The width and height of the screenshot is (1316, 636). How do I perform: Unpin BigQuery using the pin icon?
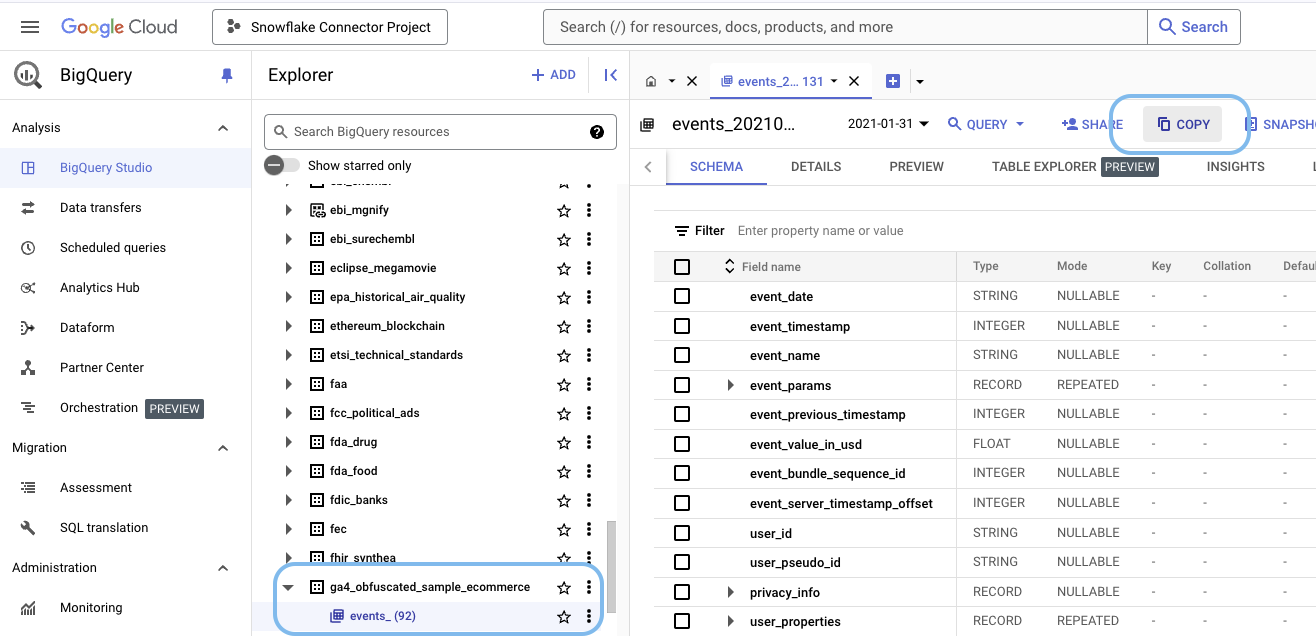[x=226, y=76]
